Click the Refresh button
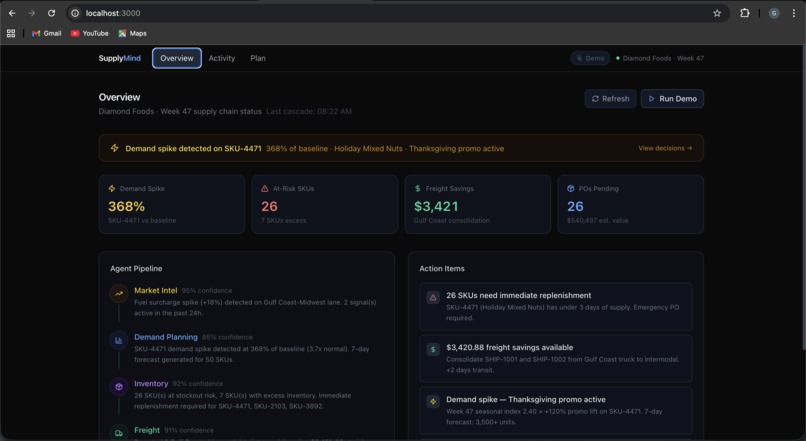Viewport: 806px width, 441px height. (611, 99)
